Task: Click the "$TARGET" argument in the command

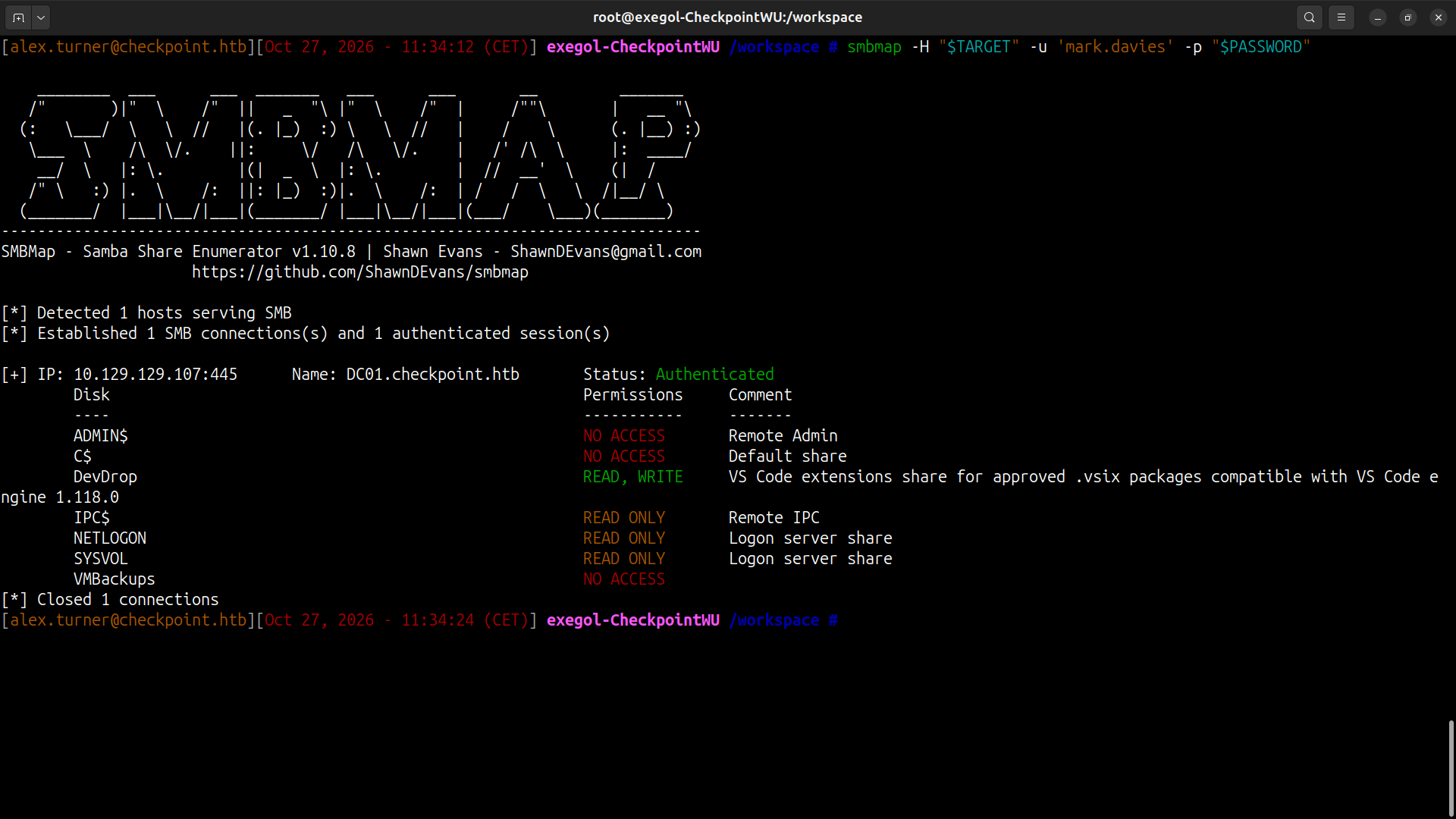Action: click(x=979, y=47)
